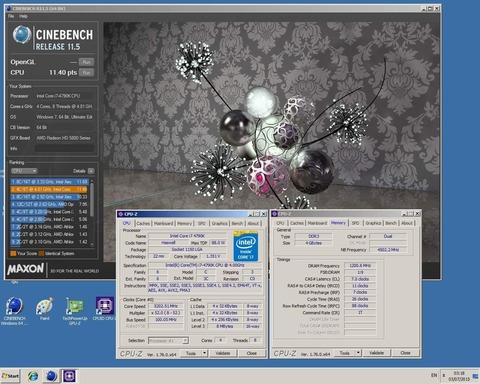Click the EN language indicator in tray
480x384 pixels.
pyautogui.click(x=434, y=375)
